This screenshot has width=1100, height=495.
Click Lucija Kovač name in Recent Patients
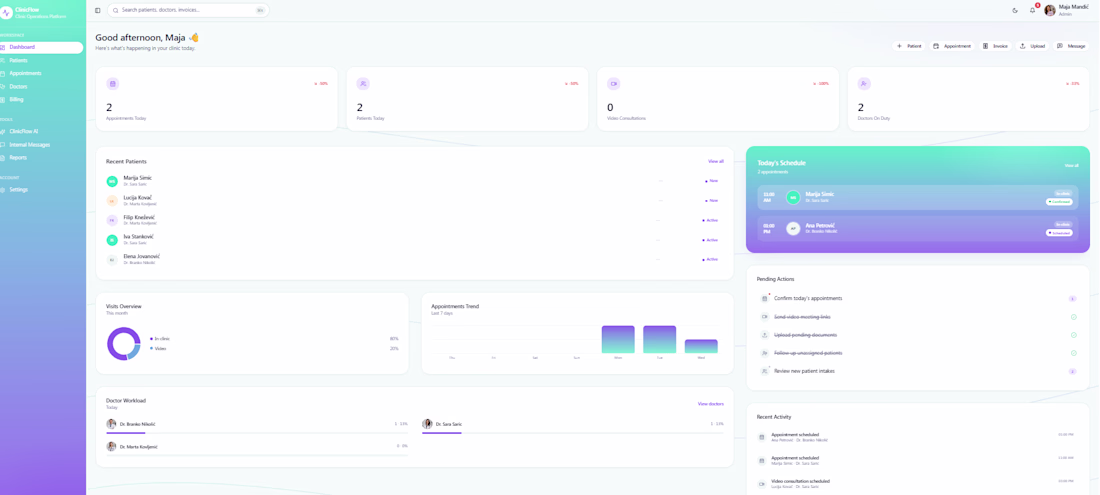[x=138, y=198]
